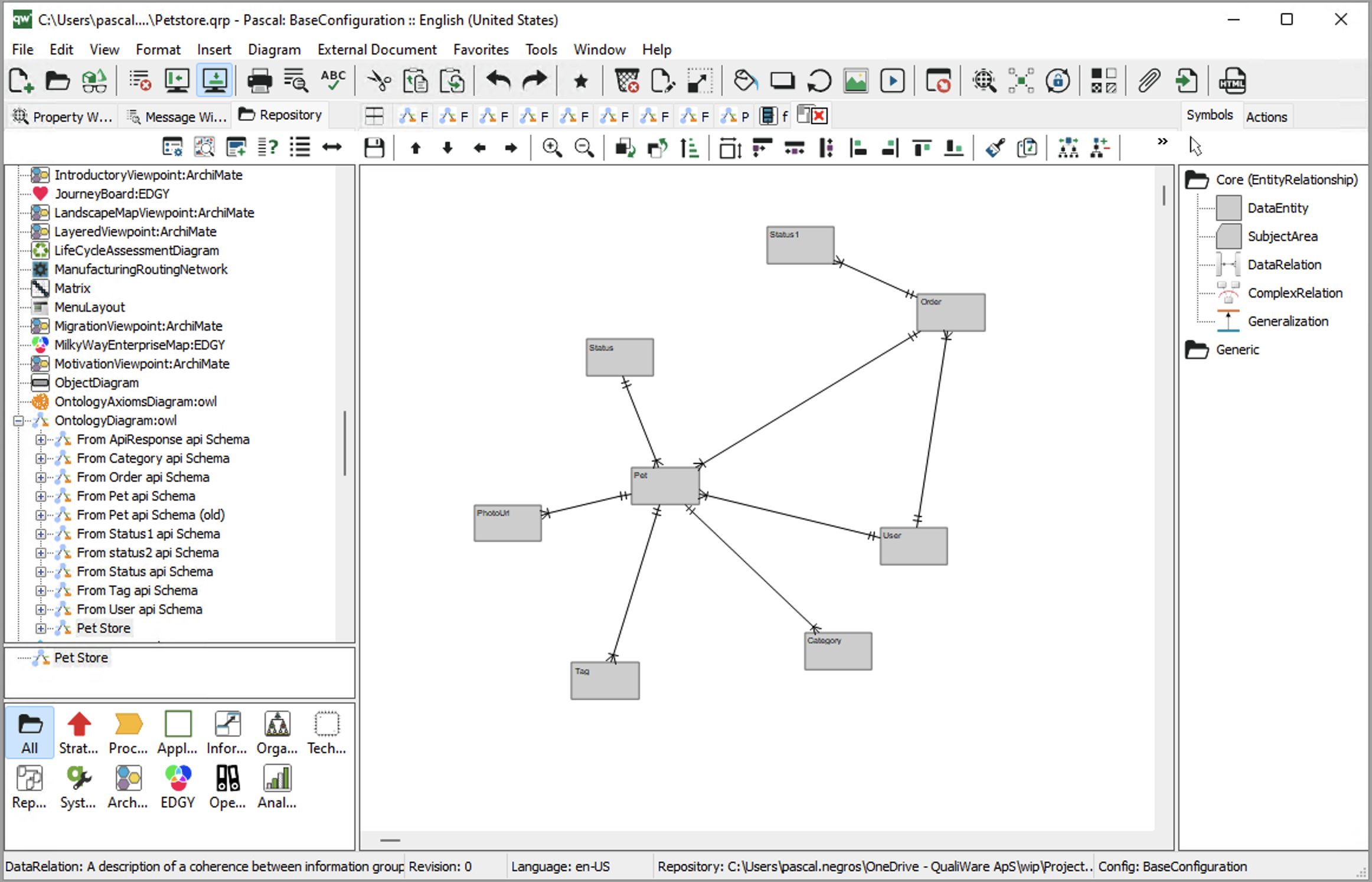Expand From User api Schema node
Viewport: 1372px width, 882px height.
(x=40, y=609)
